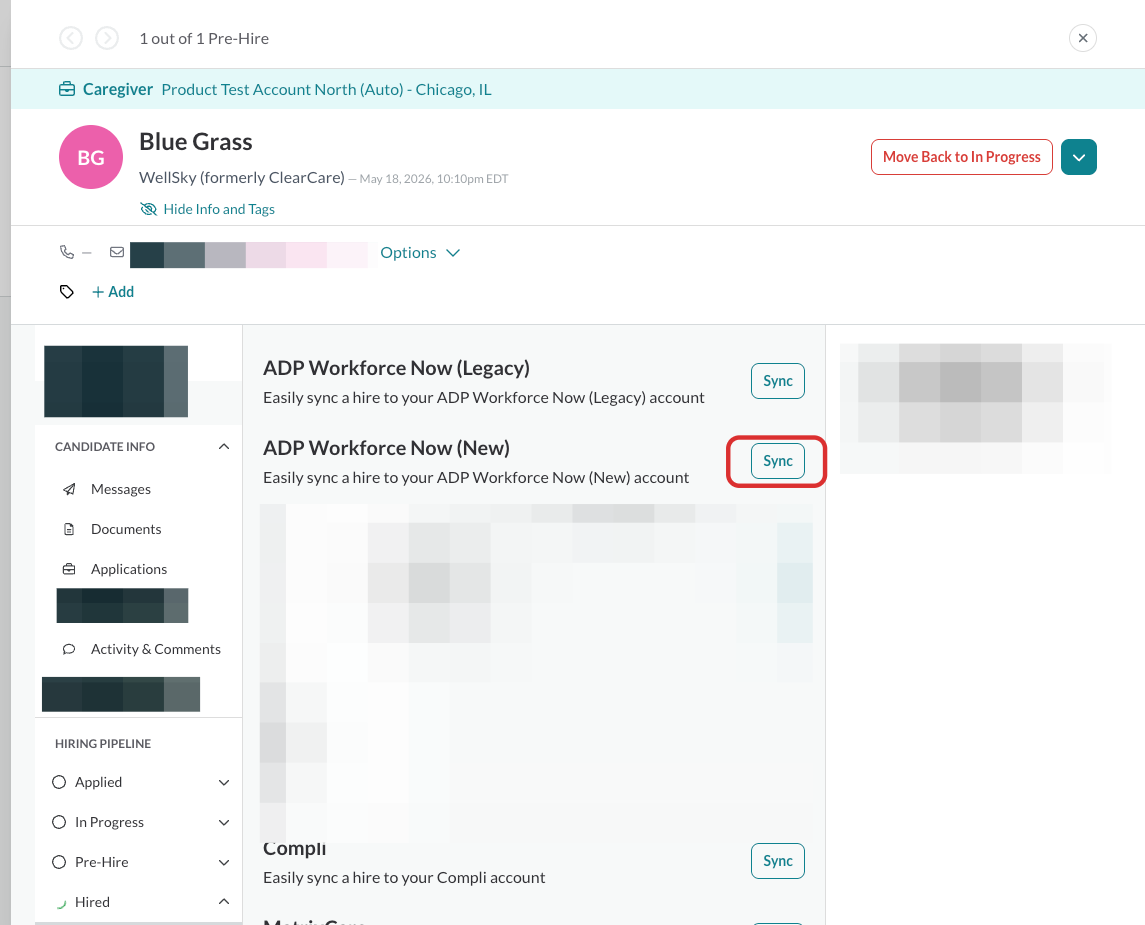Open the Caregiver job link
This screenshot has height=925, width=1145.
(x=118, y=89)
